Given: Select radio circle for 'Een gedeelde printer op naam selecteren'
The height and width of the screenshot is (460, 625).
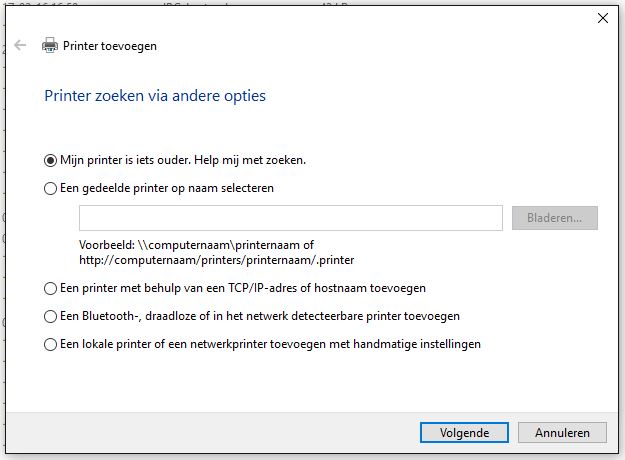Looking at the screenshot, I should (x=50, y=189).
